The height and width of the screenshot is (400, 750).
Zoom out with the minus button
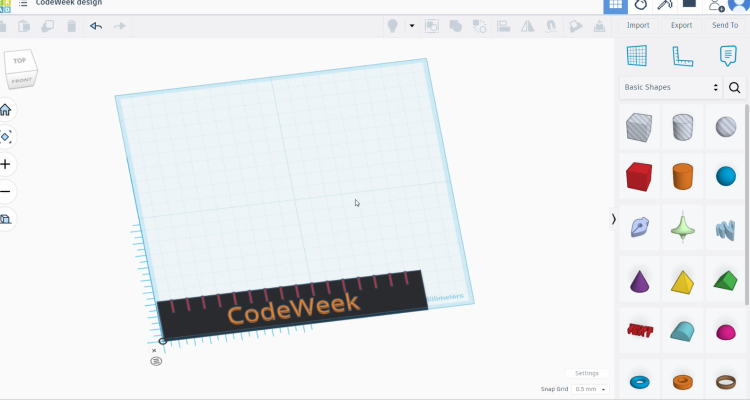tap(6, 191)
